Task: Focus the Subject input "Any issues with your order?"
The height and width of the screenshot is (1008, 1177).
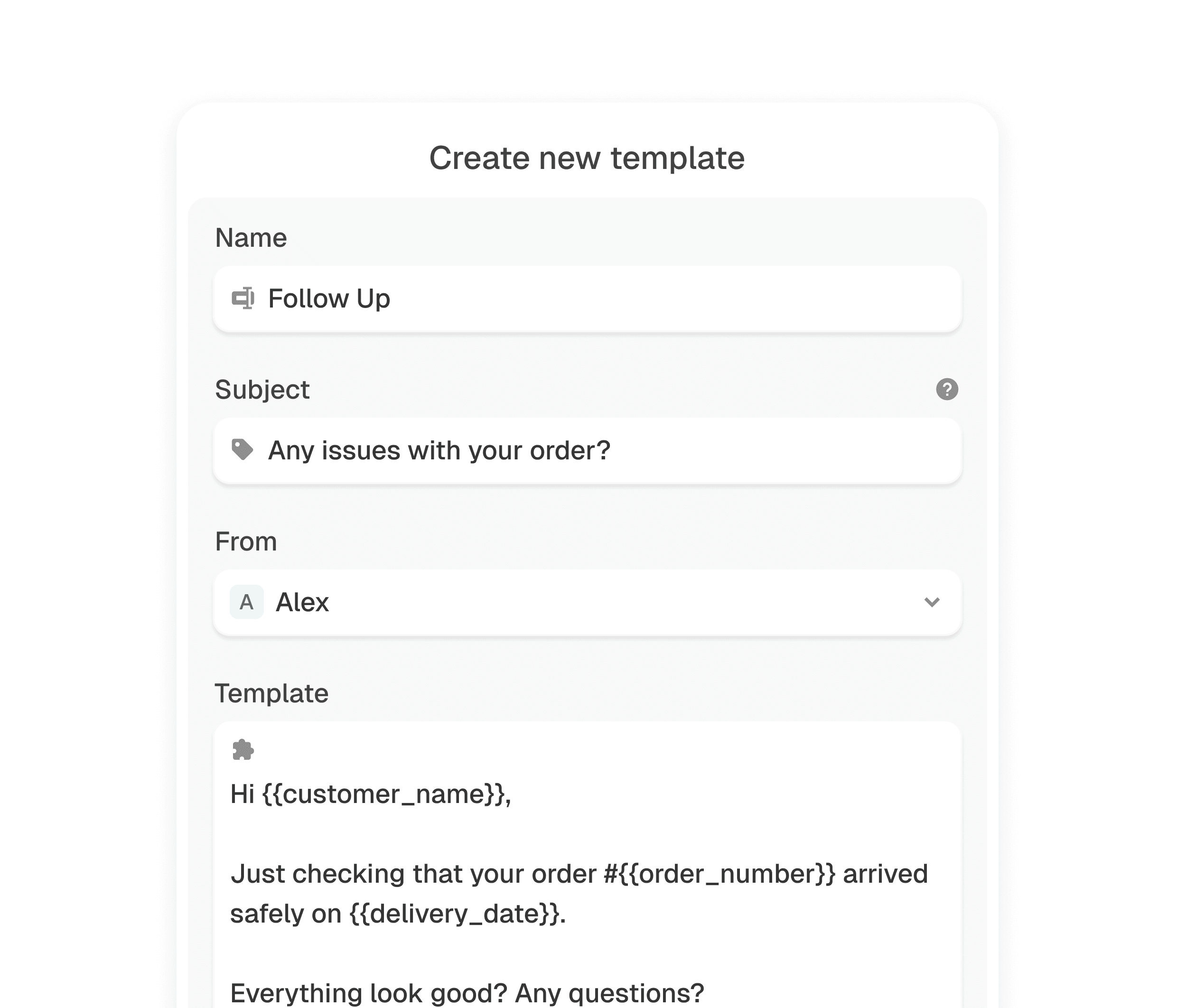Action: 588,451
